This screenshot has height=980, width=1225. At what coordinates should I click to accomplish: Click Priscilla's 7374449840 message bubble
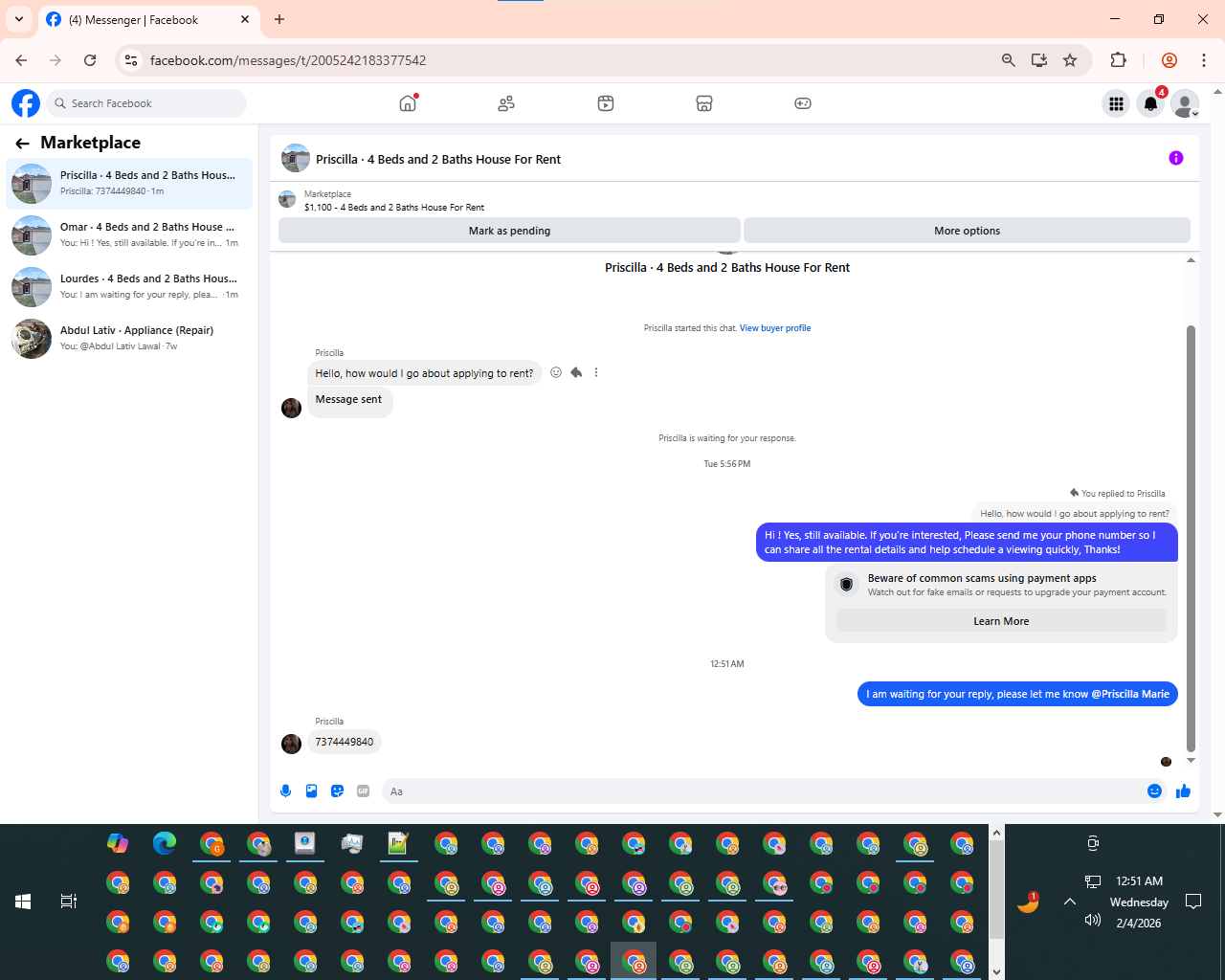pyautogui.click(x=345, y=742)
